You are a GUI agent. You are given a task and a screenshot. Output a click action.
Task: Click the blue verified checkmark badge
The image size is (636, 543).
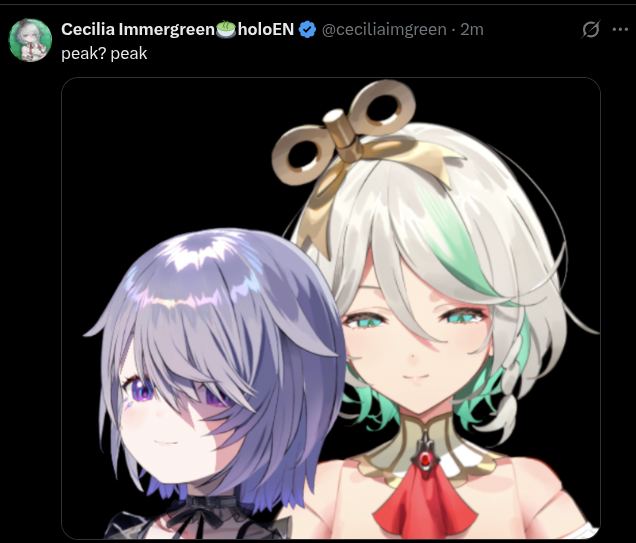pyautogui.click(x=307, y=30)
